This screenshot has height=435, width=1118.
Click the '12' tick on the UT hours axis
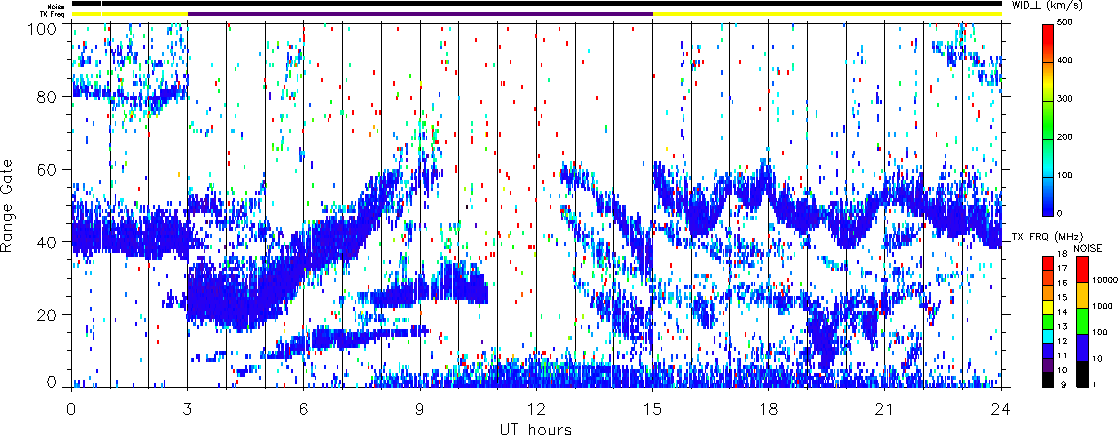coord(536,409)
